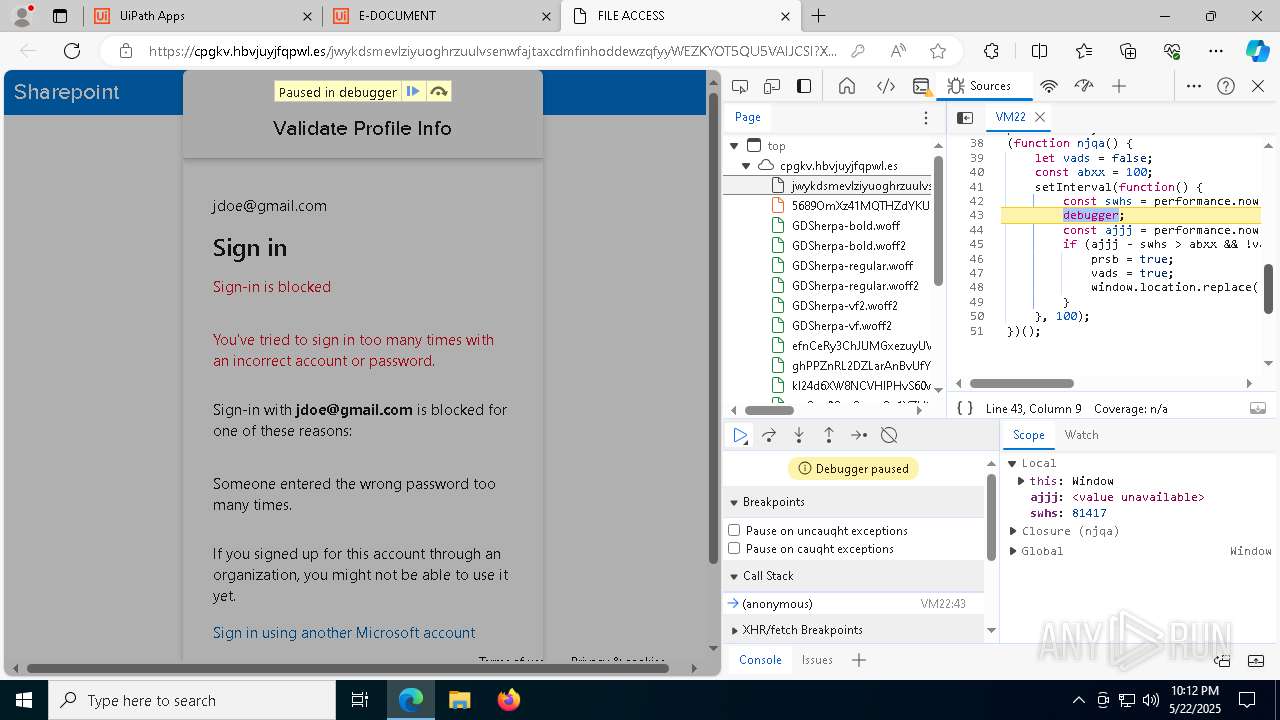Resume from Paused in debugger overlay
Image resolution: width=1280 pixels, height=720 pixels.
coord(413,92)
